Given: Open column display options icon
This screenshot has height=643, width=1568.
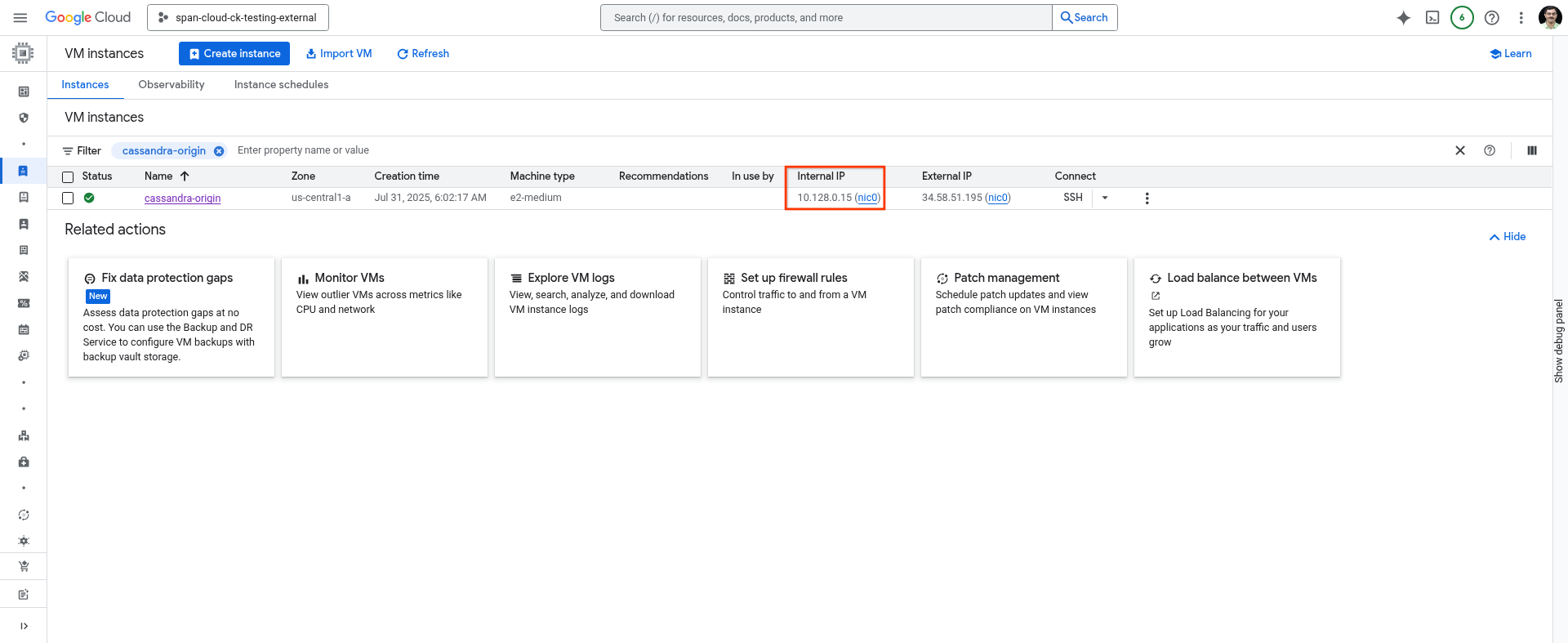Looking at the screenshot, I should [x=1532, y=150].
